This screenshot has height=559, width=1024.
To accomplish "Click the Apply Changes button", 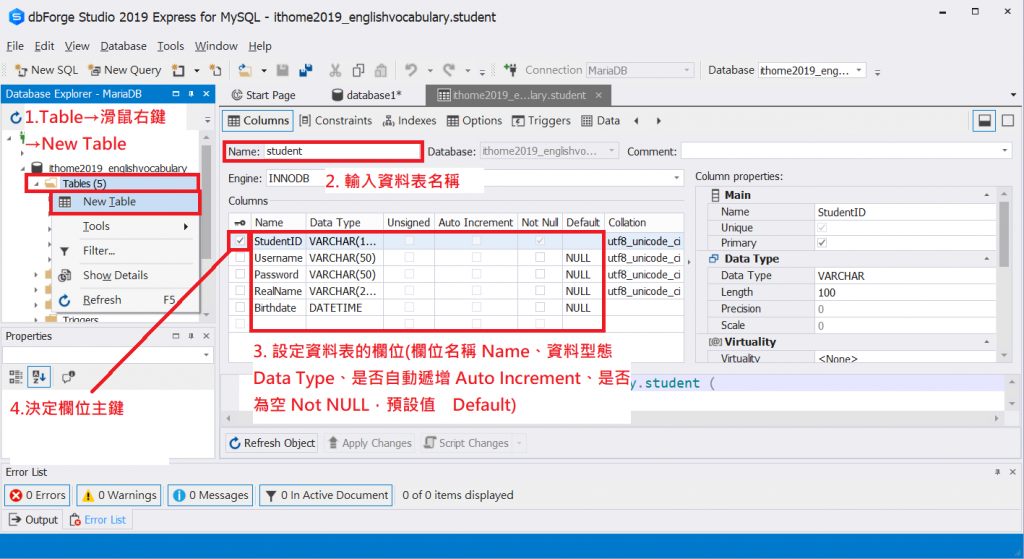I will coord(370,443).
